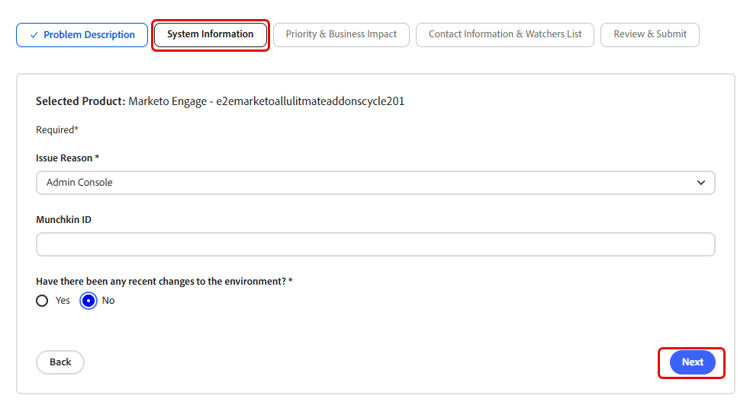Select the System Information tab
Viewport: 750px width, 408px height.
coord(210,34)
